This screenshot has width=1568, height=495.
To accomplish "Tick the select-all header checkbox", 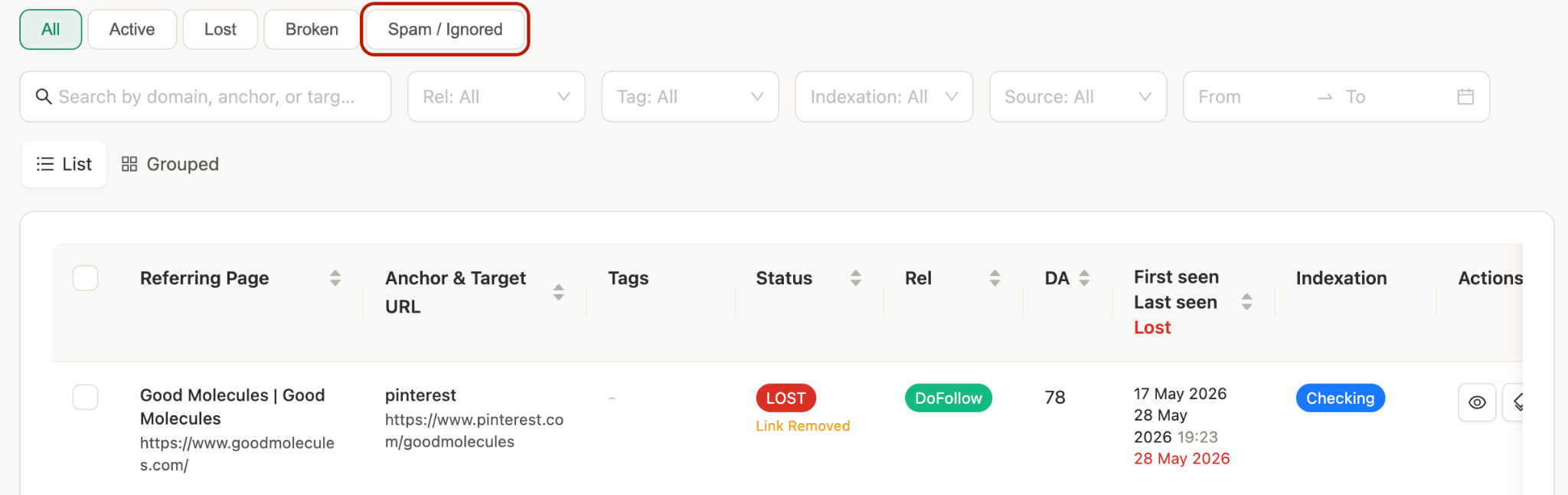I will [x=86, y=277].
